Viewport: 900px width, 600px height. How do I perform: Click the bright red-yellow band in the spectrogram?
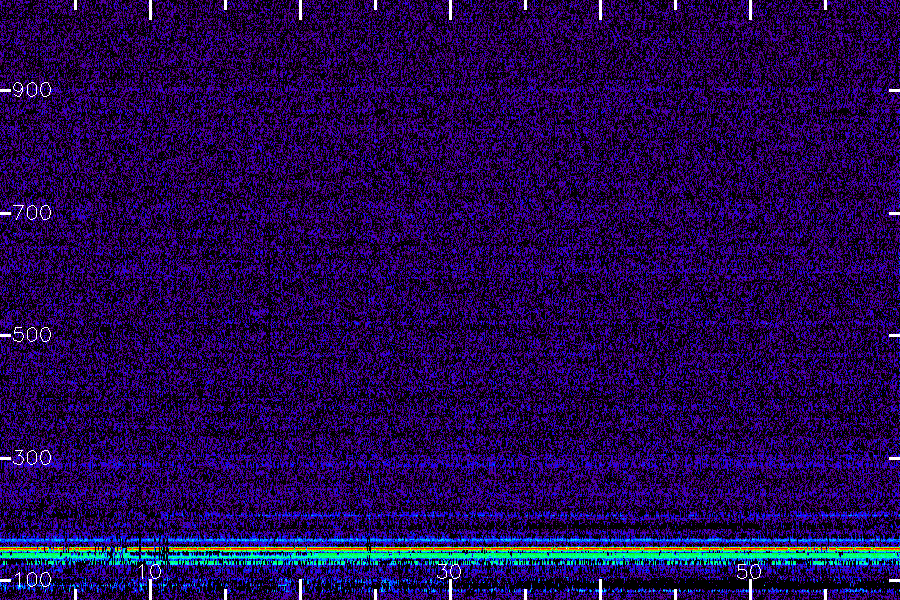(x=450, y=550)
